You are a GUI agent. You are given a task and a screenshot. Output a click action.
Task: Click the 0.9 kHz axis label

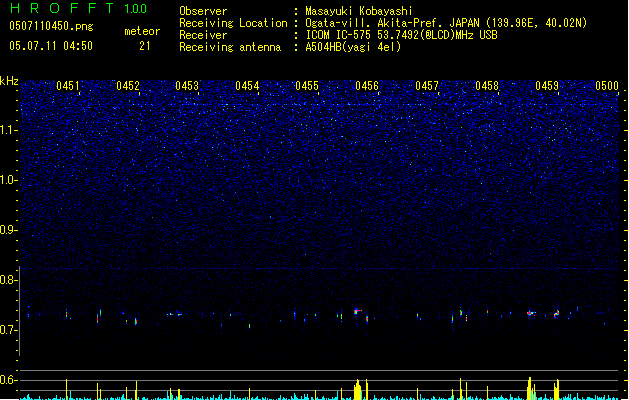8,230
